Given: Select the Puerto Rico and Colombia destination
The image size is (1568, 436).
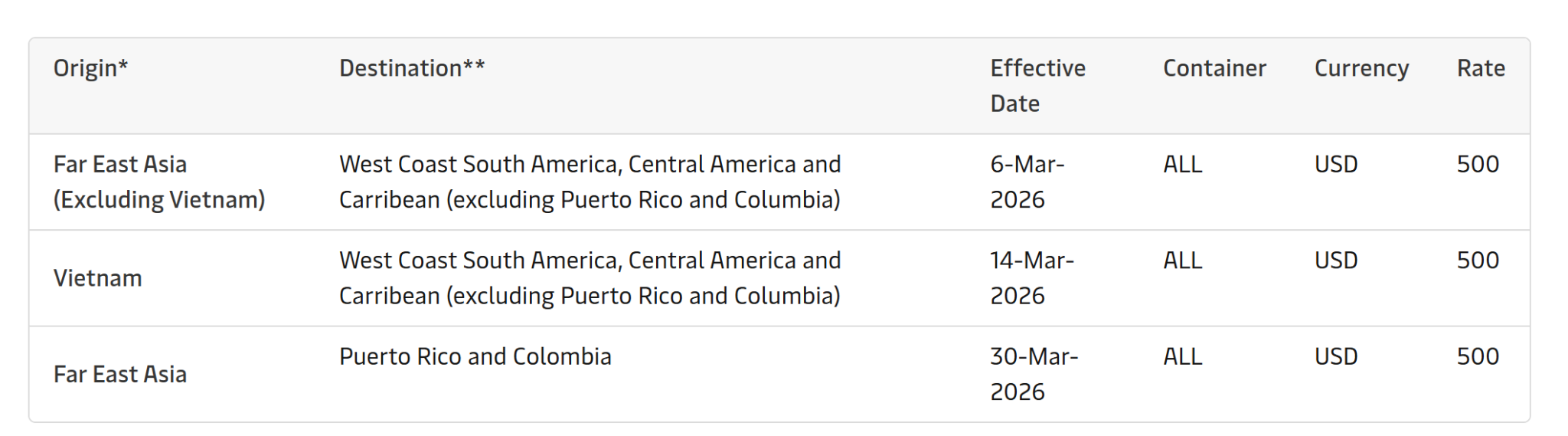Looking at the screenshot, I should 475,356.
